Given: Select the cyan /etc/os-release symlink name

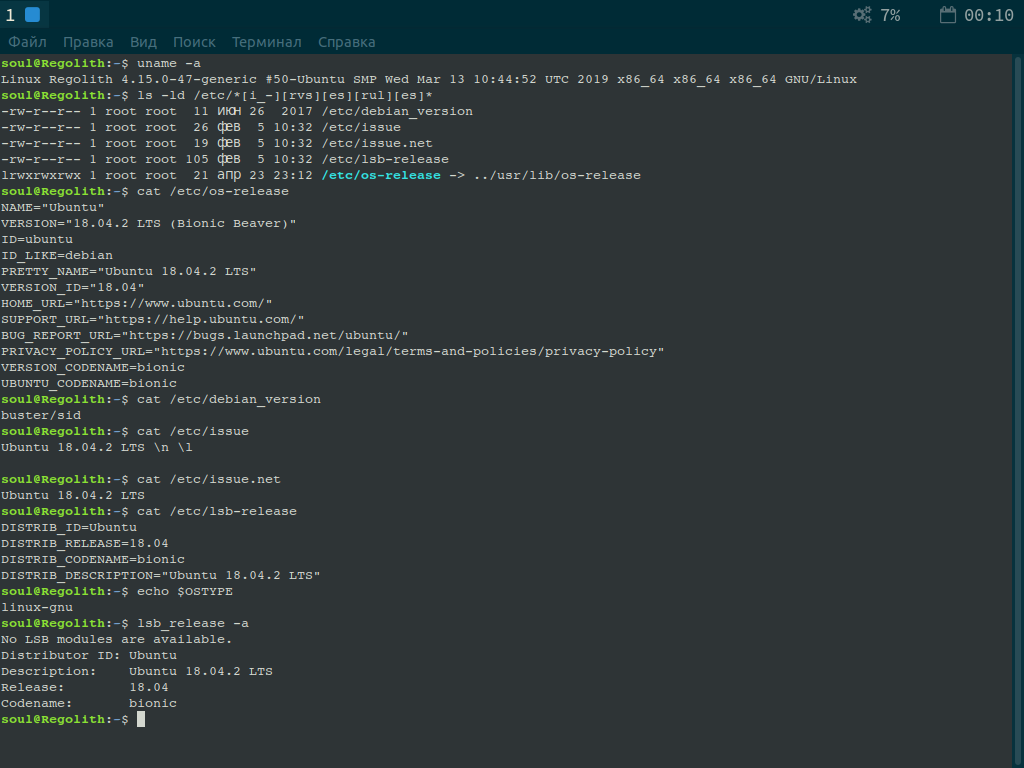Looking at the screenshot, I should 381,176.
